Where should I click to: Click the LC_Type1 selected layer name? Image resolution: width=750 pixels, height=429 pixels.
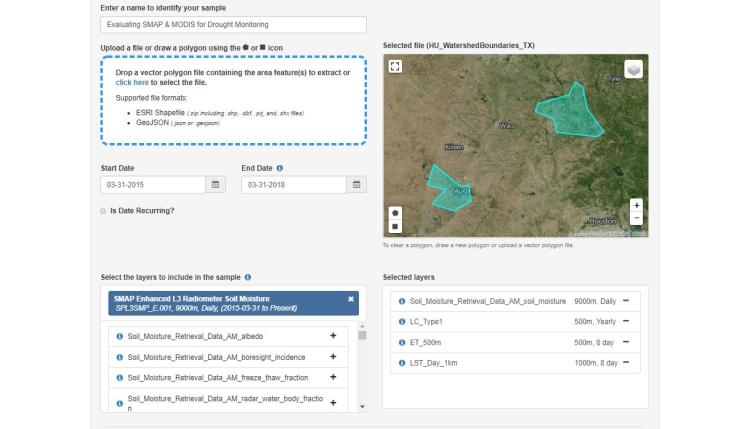click(426, 322)
